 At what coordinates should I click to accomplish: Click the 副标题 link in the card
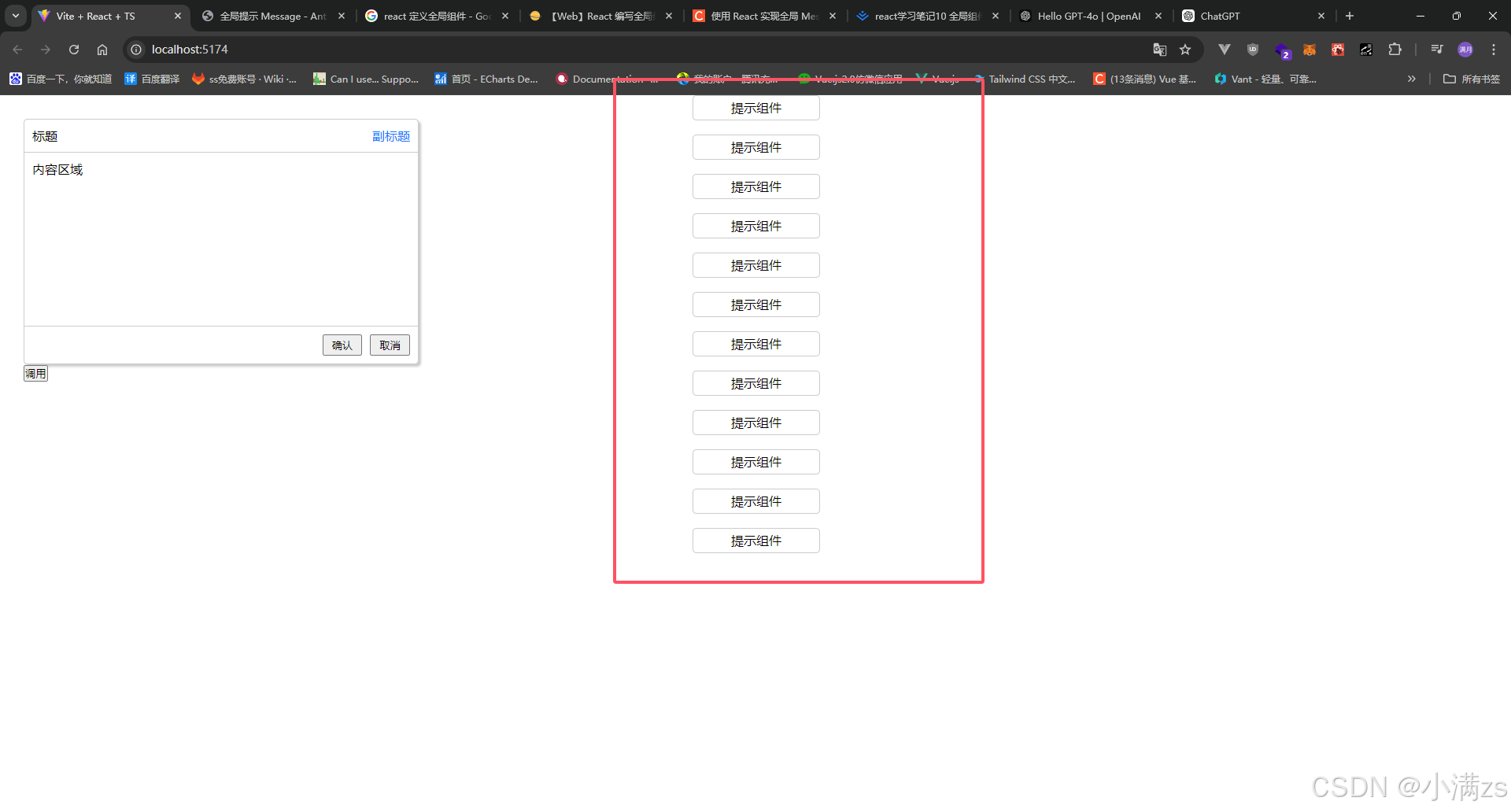coord(391,136)
